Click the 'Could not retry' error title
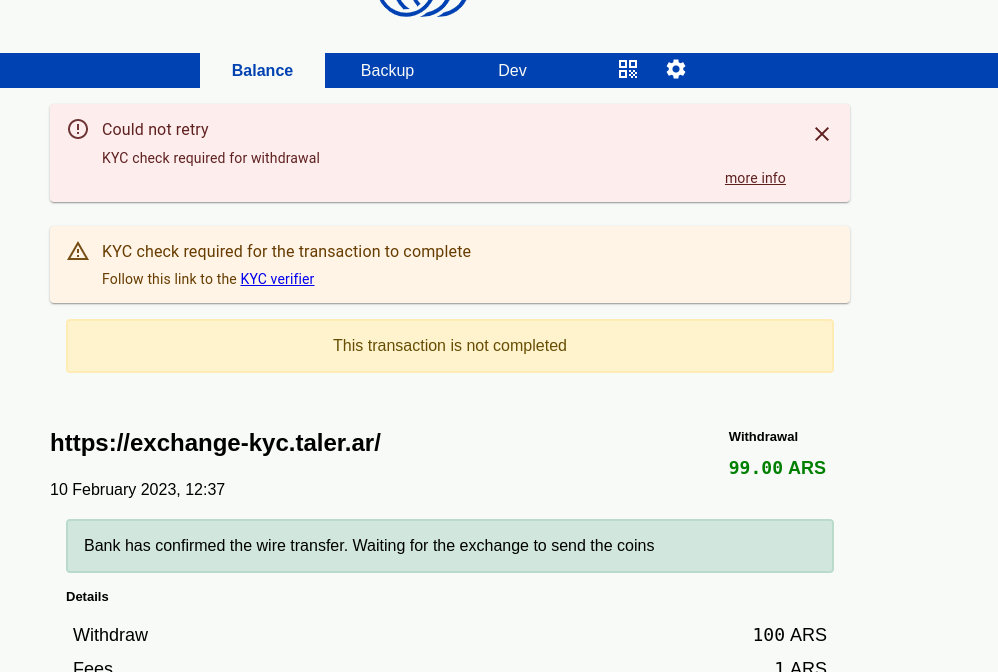 (x=155, y=129)
